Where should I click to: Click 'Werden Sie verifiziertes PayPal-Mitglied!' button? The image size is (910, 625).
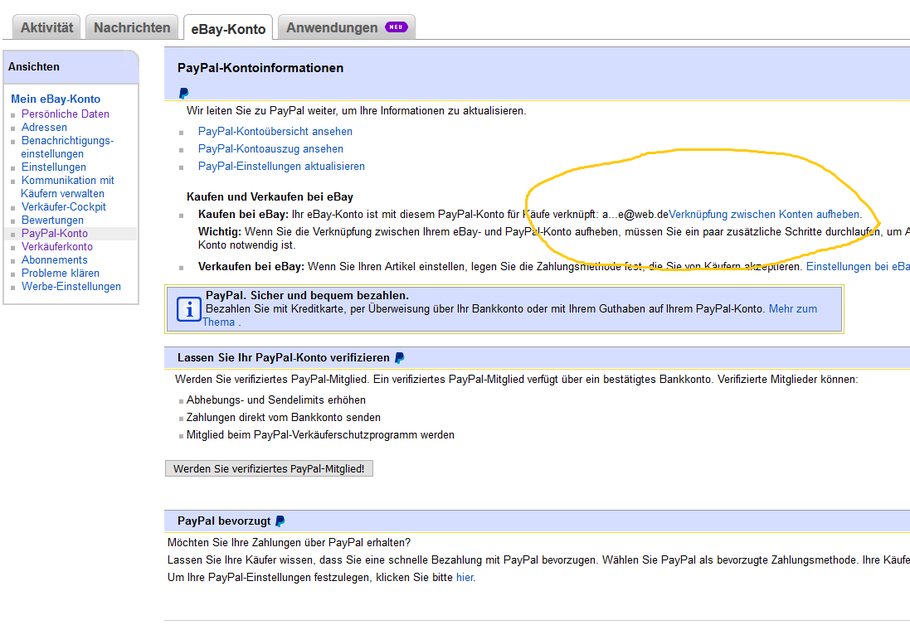[x=269, y=468]
